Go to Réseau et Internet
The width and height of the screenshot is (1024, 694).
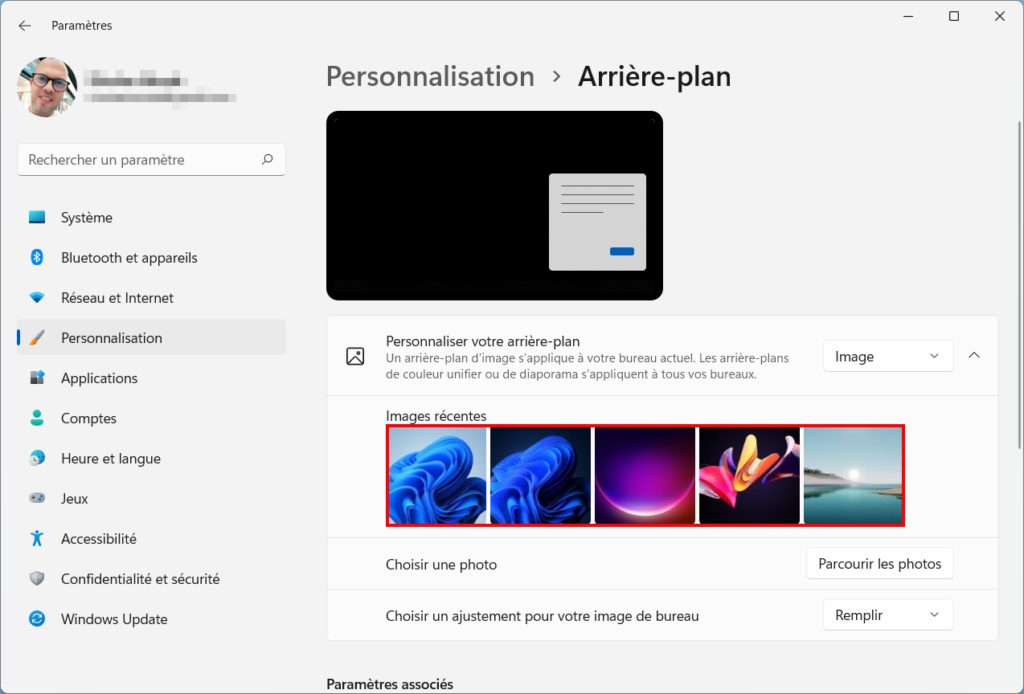(x=152, y=298)
